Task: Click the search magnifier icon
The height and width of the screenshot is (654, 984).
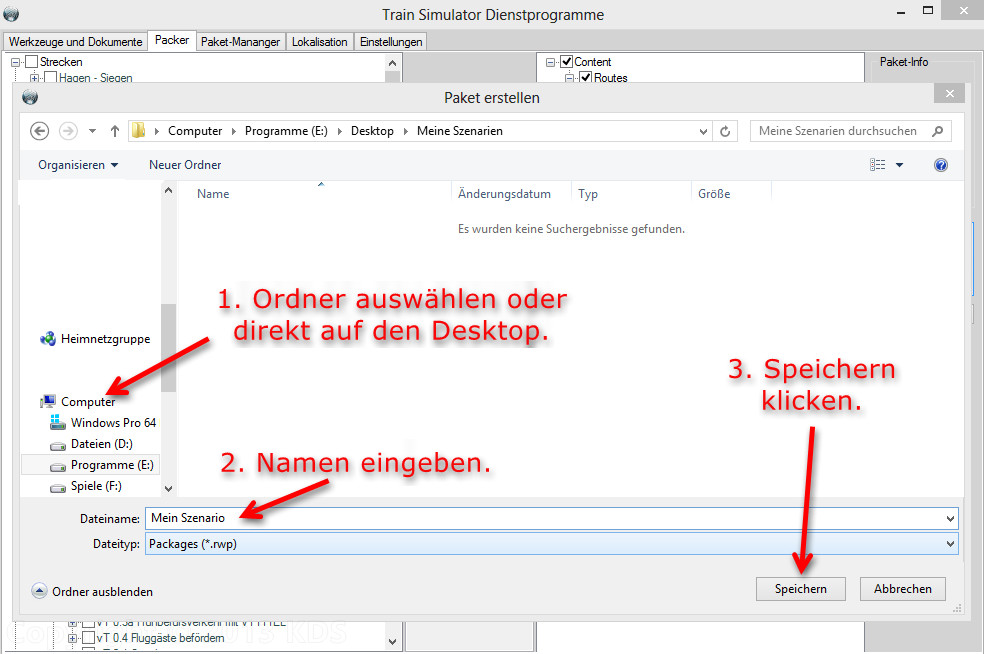Action: [x=938, y=131]
